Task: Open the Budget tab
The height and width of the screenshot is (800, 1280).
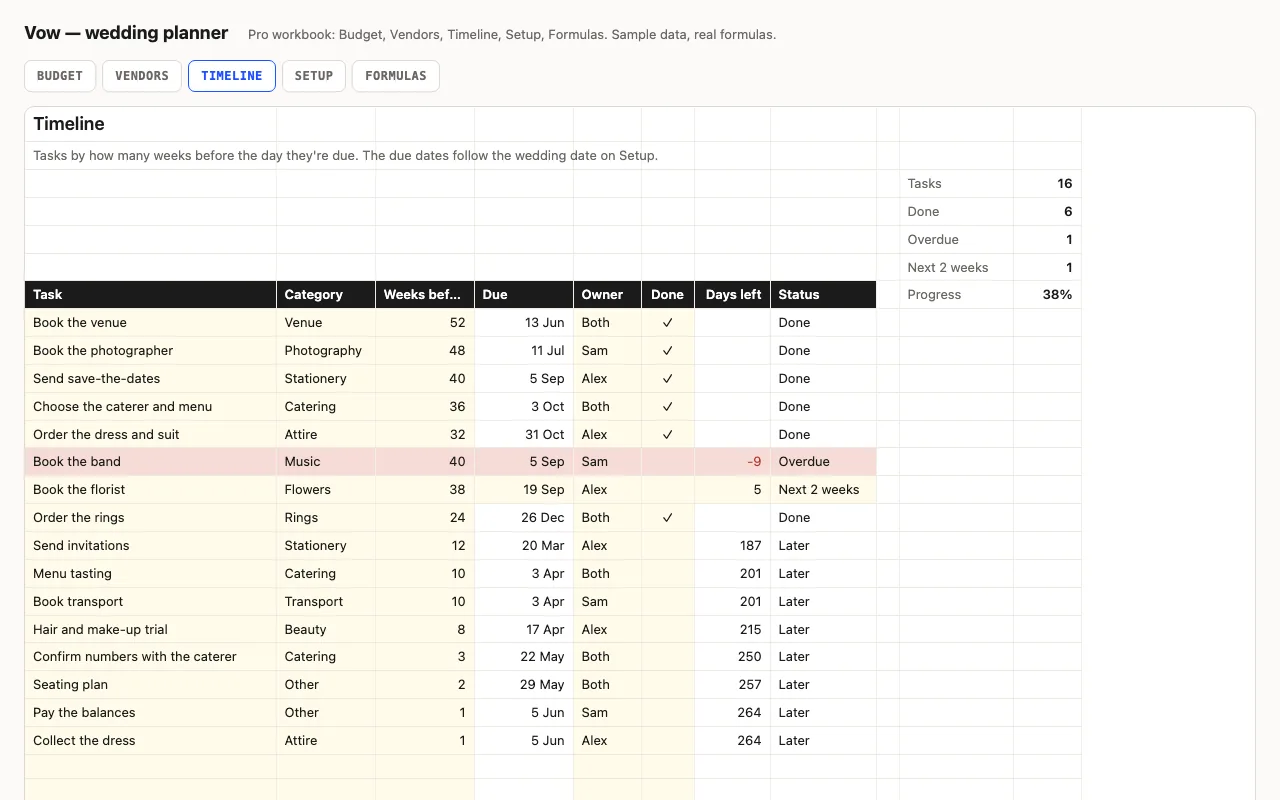Action: pos(60,76)
